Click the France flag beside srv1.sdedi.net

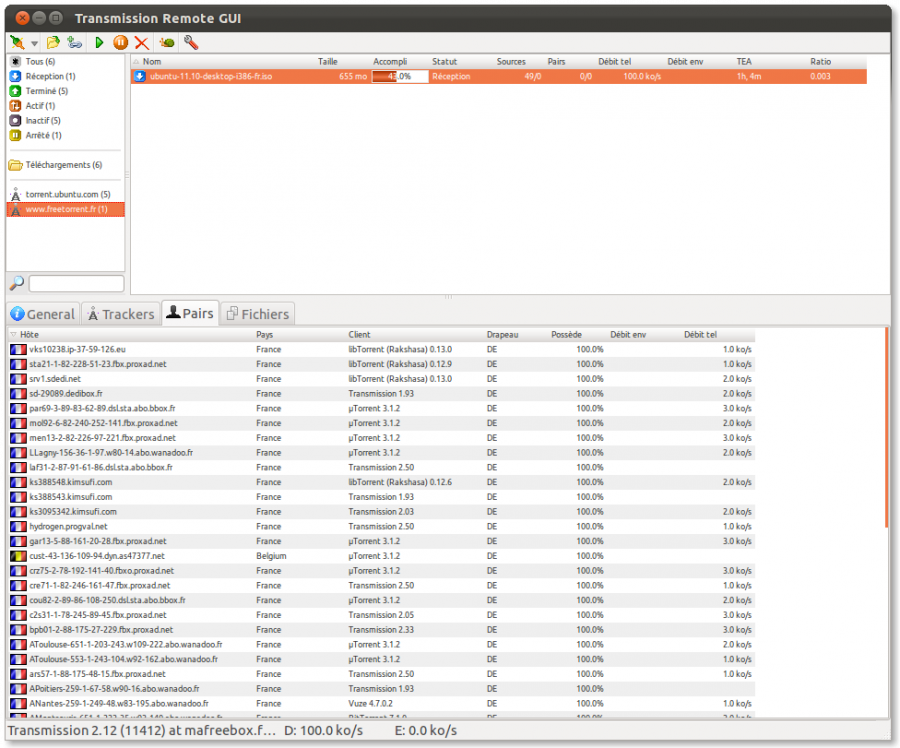(x=18, y=379)
